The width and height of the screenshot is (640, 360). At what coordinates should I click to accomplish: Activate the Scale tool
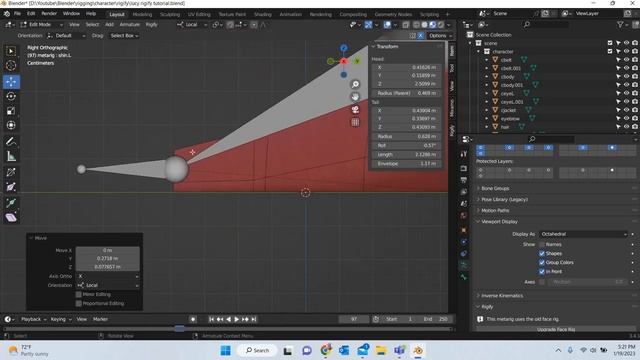pyautogui.click(x=11, y=111)
